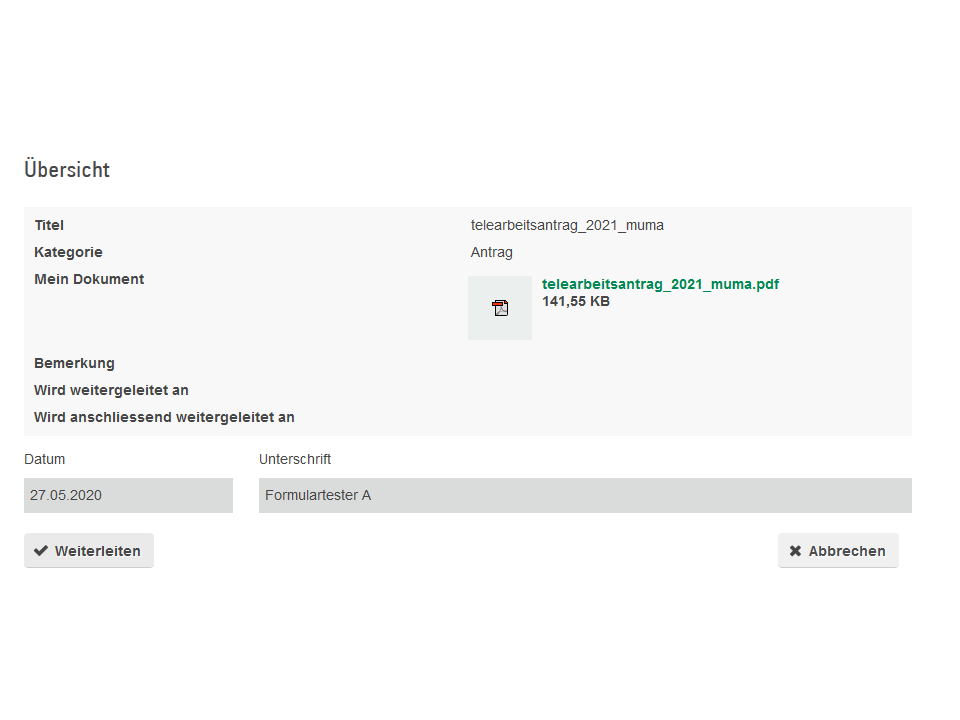
Task: Click the gray document thumbnail box
Action: click(x=500, y=308)
